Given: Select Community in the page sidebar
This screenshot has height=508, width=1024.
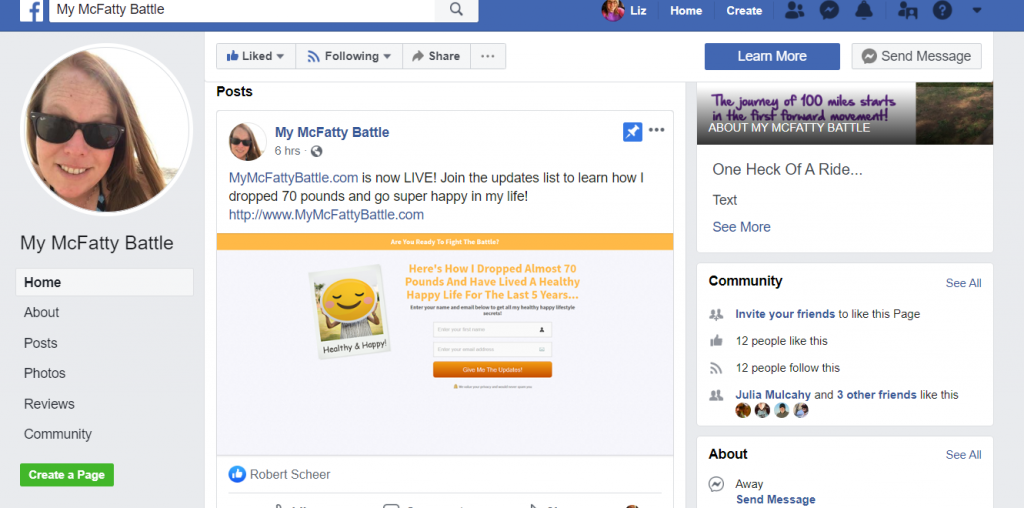Looking at the screenshot, I should point(57,434).
